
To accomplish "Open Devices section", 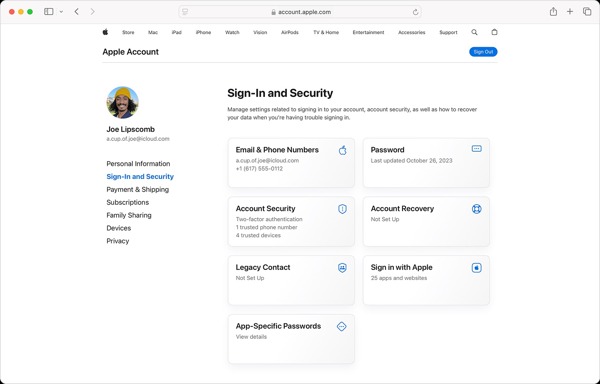I will (x=119, y=228).
